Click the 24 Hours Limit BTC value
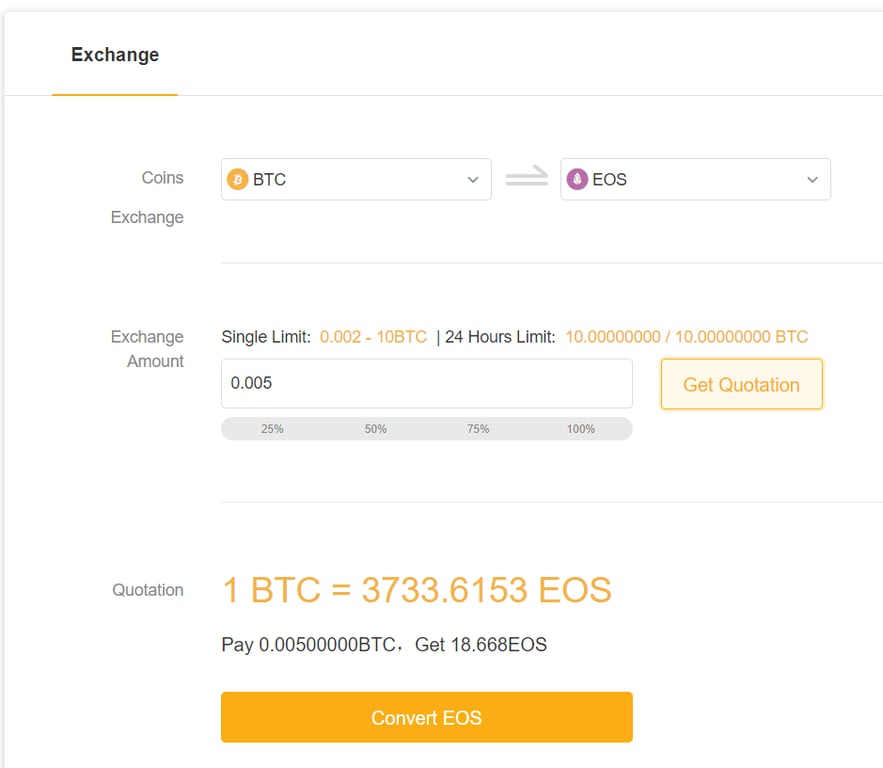 686,337
